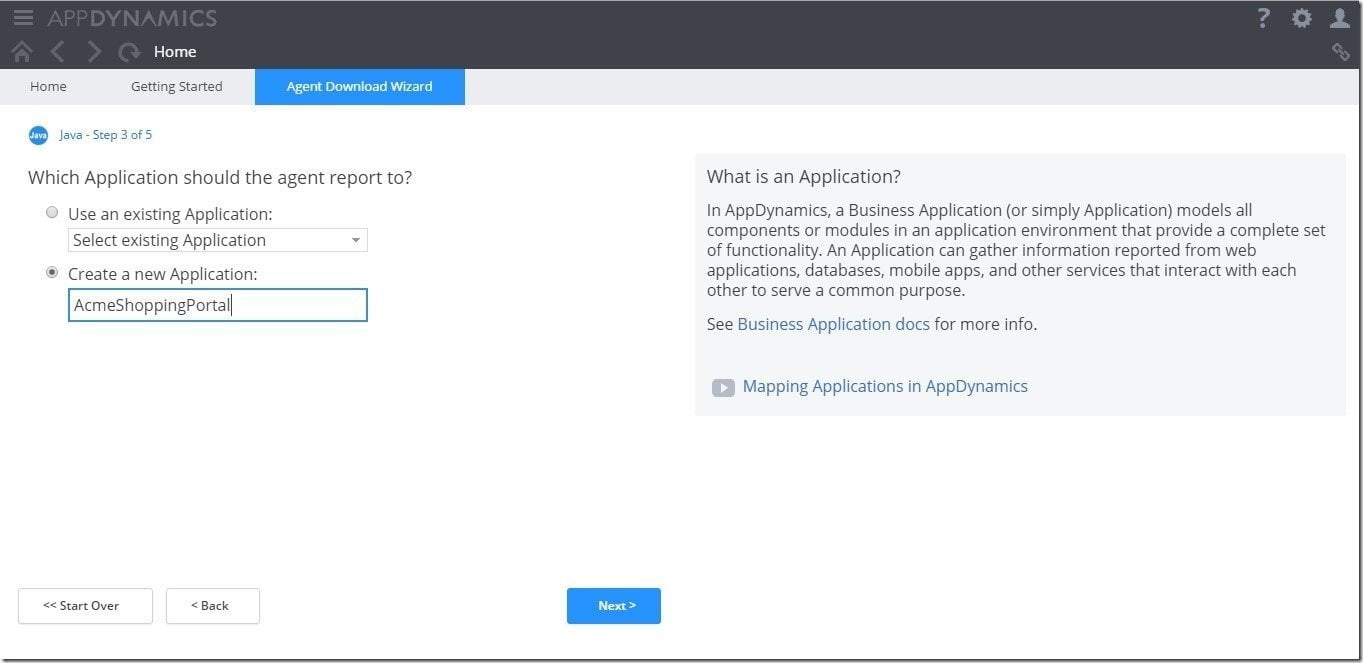Image resolution: width=1363 pixels, height=663 pixels.
Task: Open the user account icon
Action: pyautogui.click(x=1340, y=18)
